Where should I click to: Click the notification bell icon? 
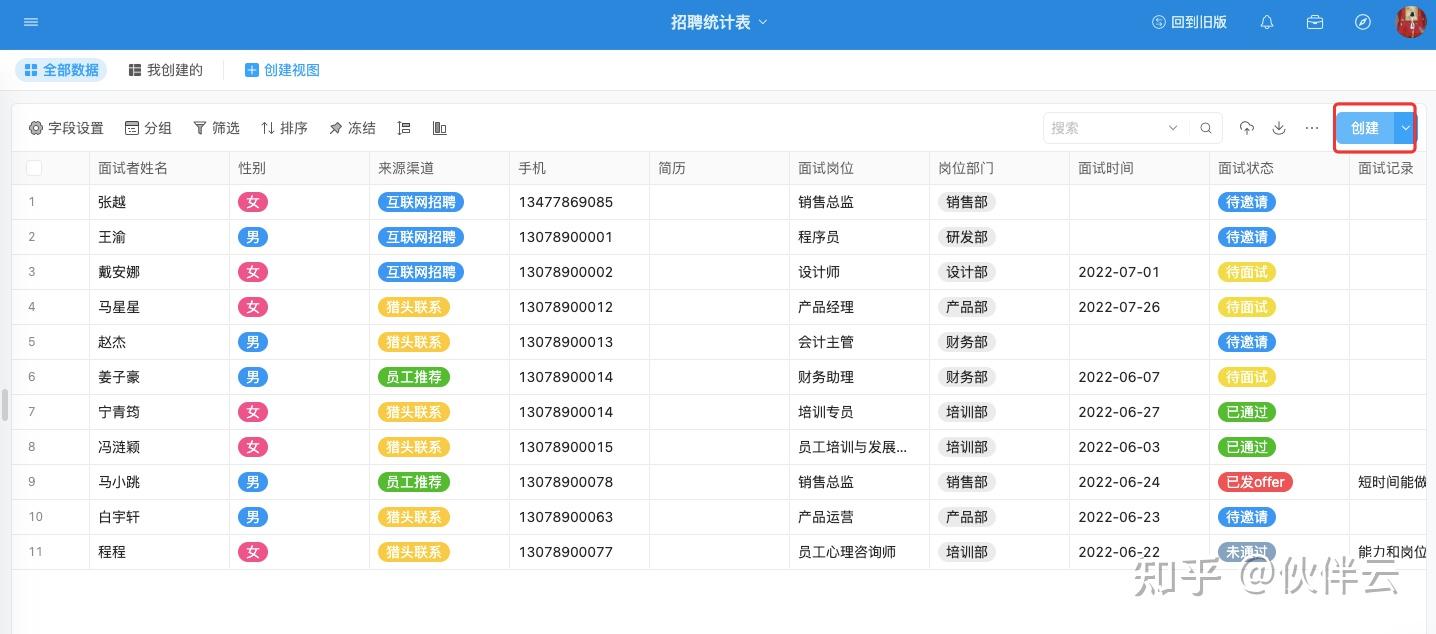point(1267,22)
